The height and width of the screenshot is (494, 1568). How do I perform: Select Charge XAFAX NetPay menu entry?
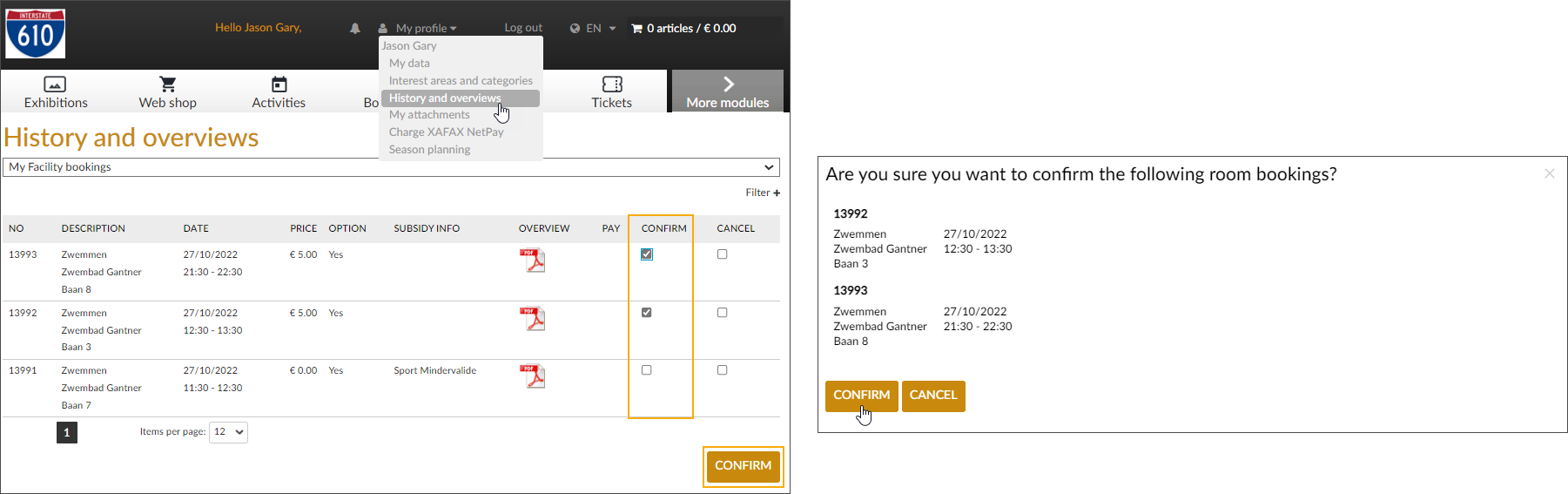[x=446, y=132]
